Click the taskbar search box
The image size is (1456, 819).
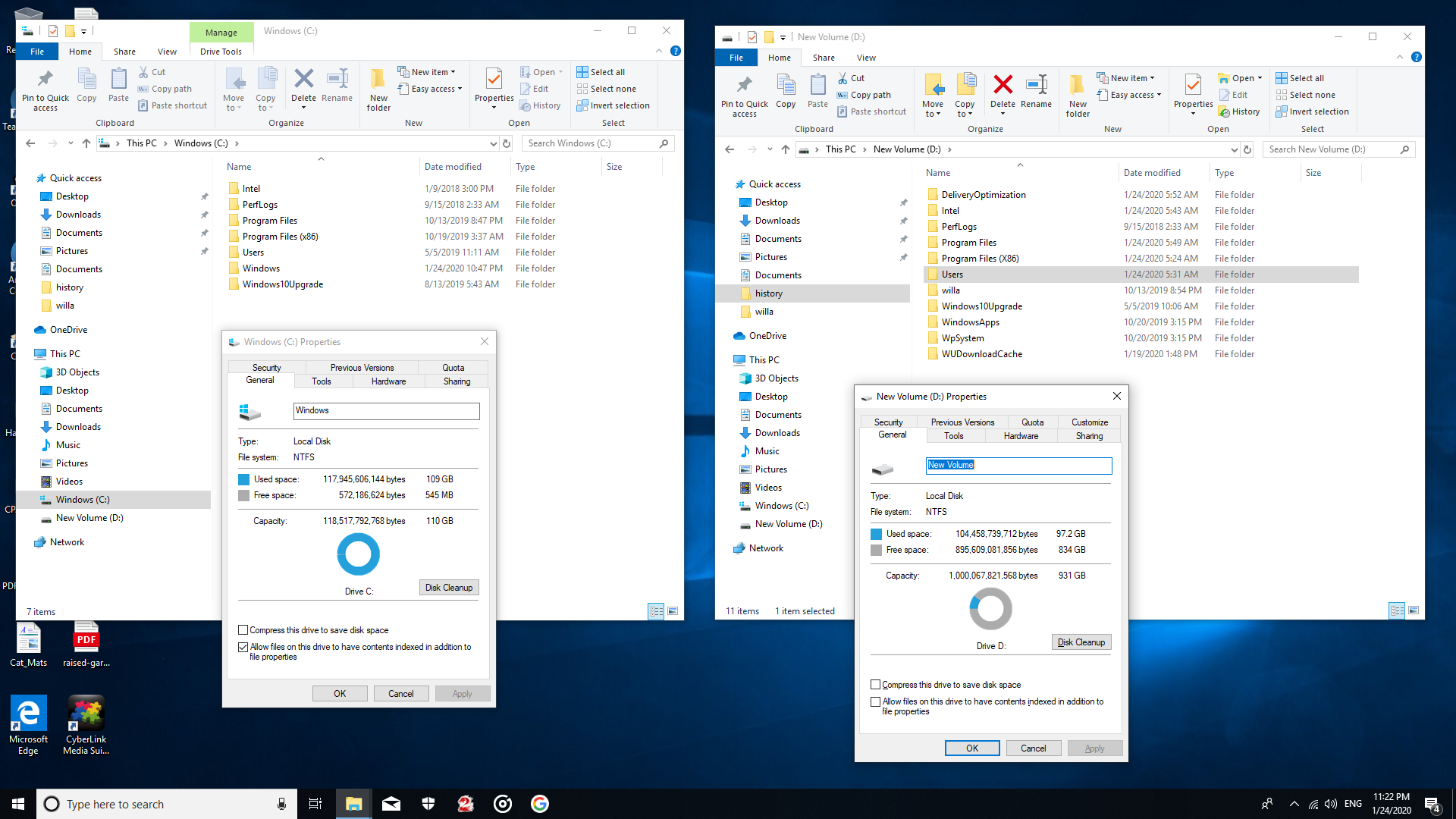pyautogui.click(x=166, y=804)
